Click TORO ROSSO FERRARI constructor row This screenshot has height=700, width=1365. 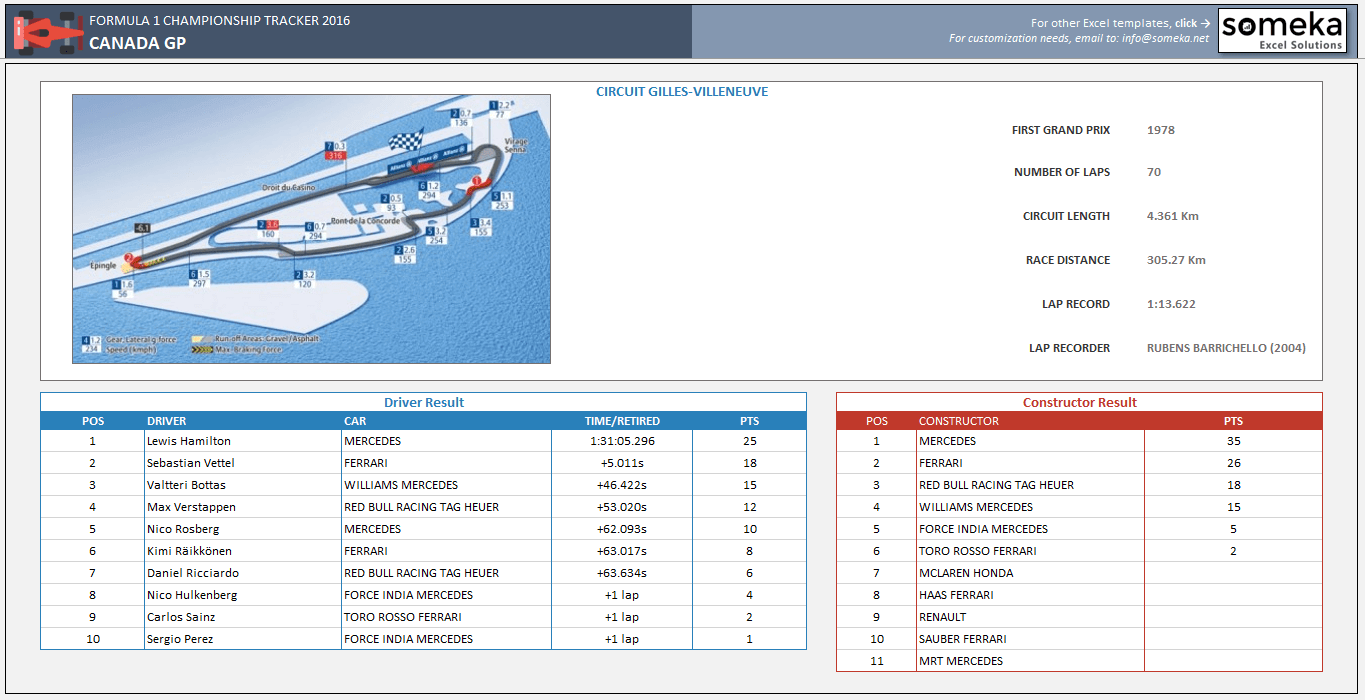pyautogui.click(x=1079, y=551)
